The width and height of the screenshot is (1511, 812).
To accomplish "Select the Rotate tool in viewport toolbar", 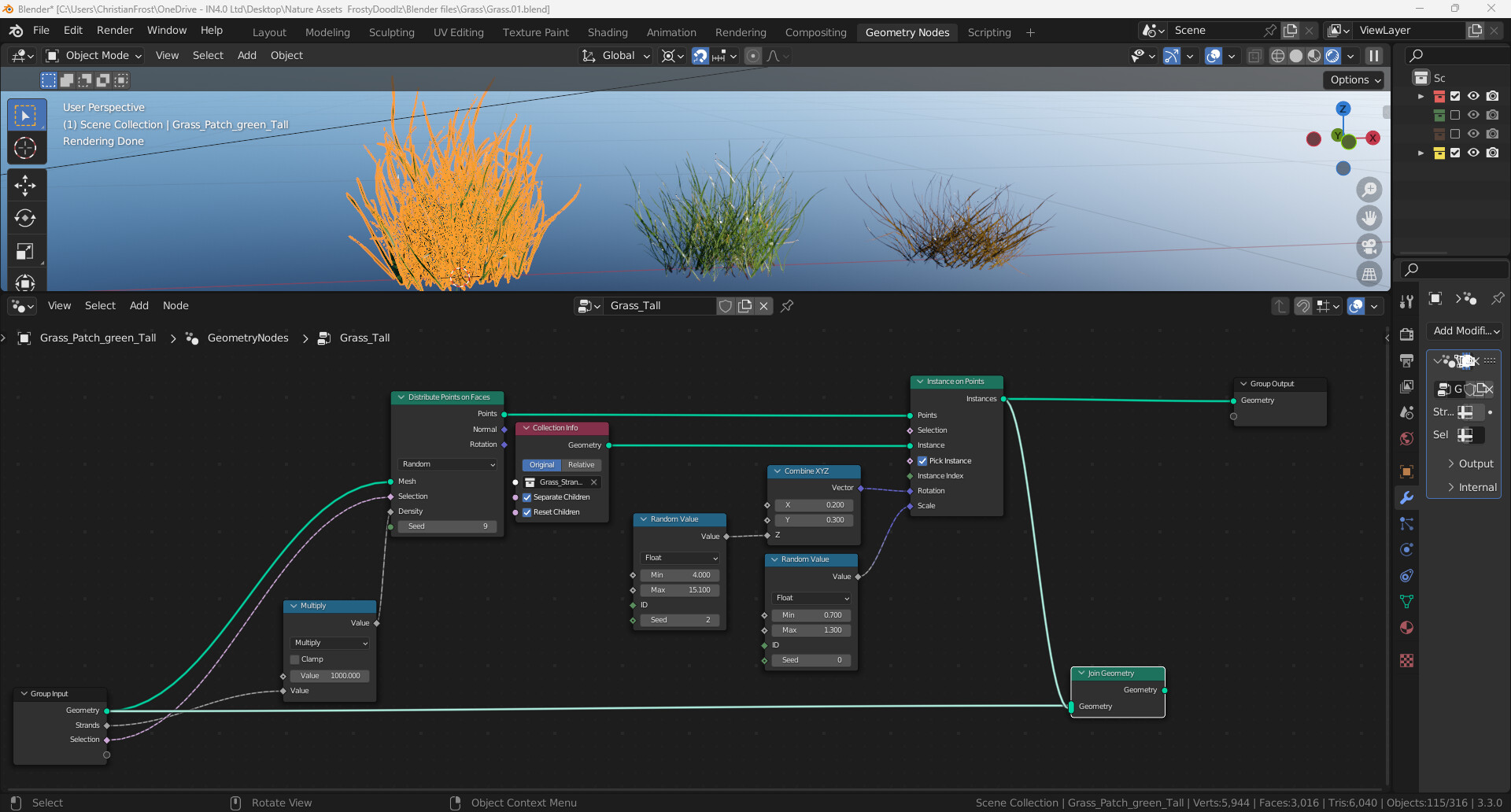I will [x=25, y=218].
